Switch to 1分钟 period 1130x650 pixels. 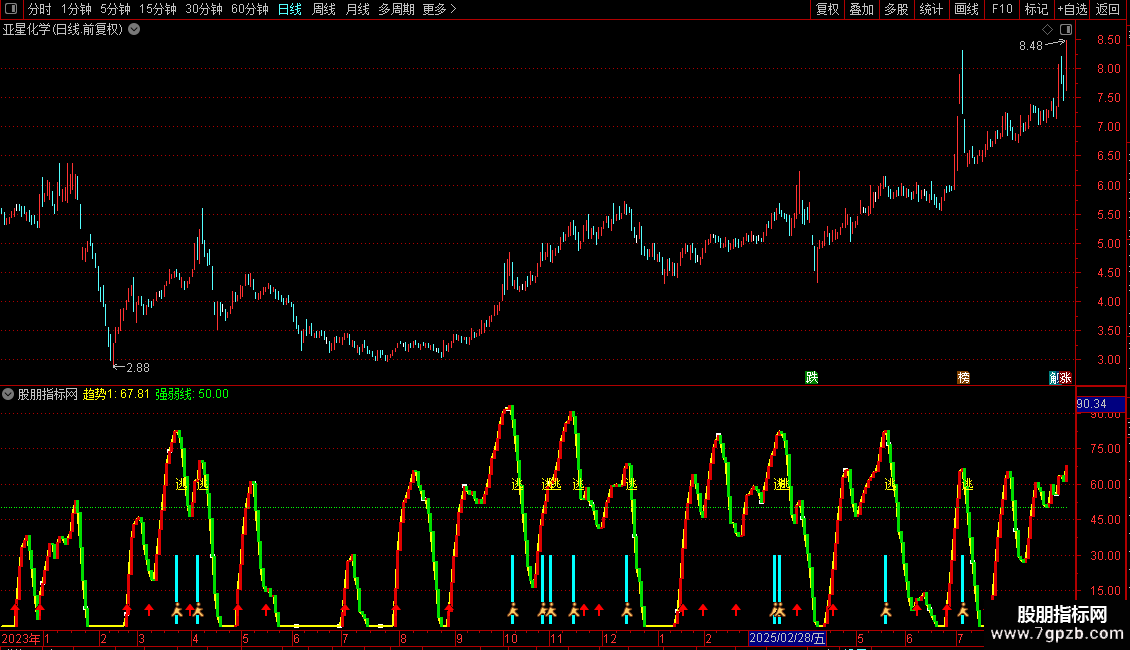pyautogui.click(x=76, y=9)
